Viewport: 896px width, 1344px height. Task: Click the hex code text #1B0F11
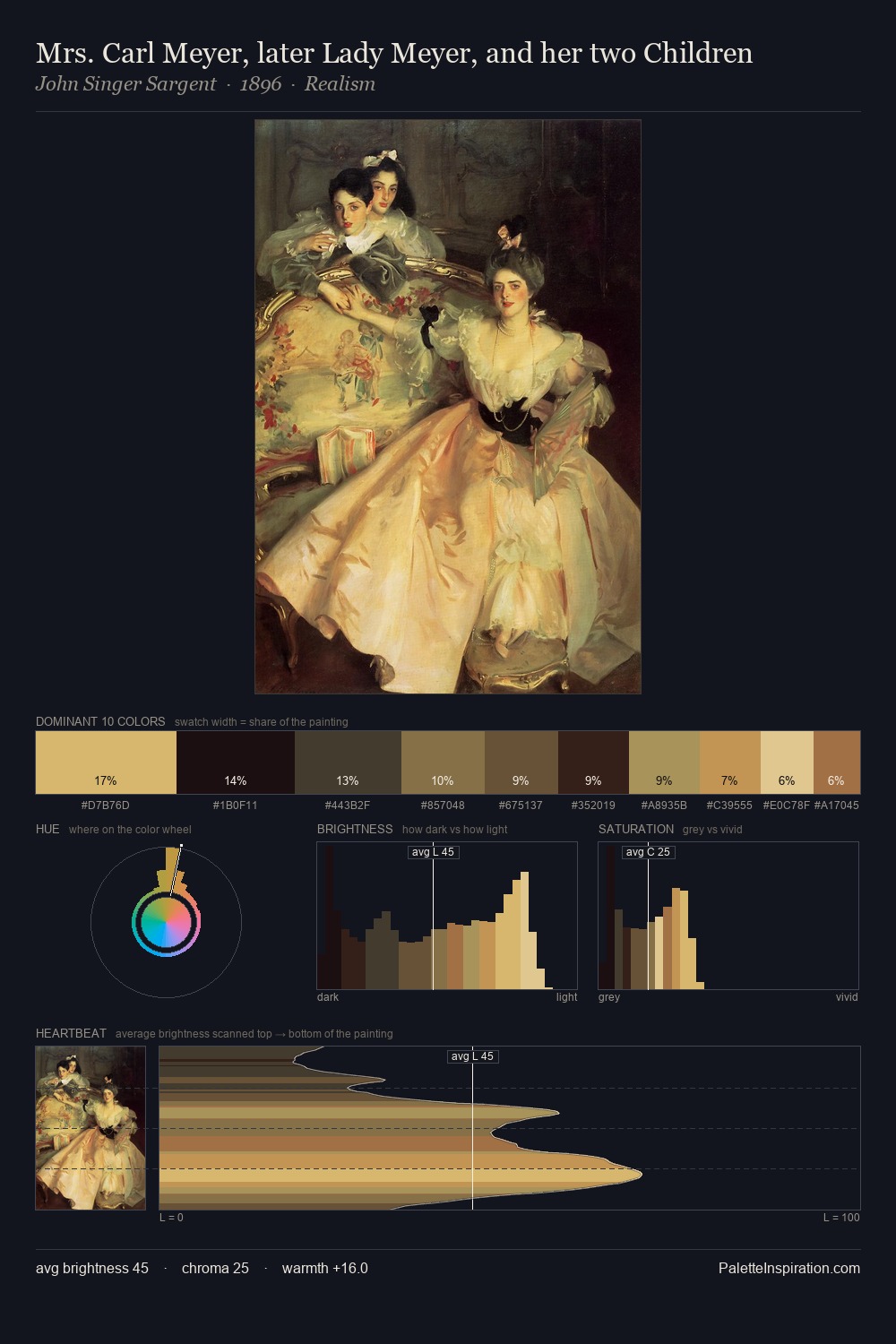[236, 806]
